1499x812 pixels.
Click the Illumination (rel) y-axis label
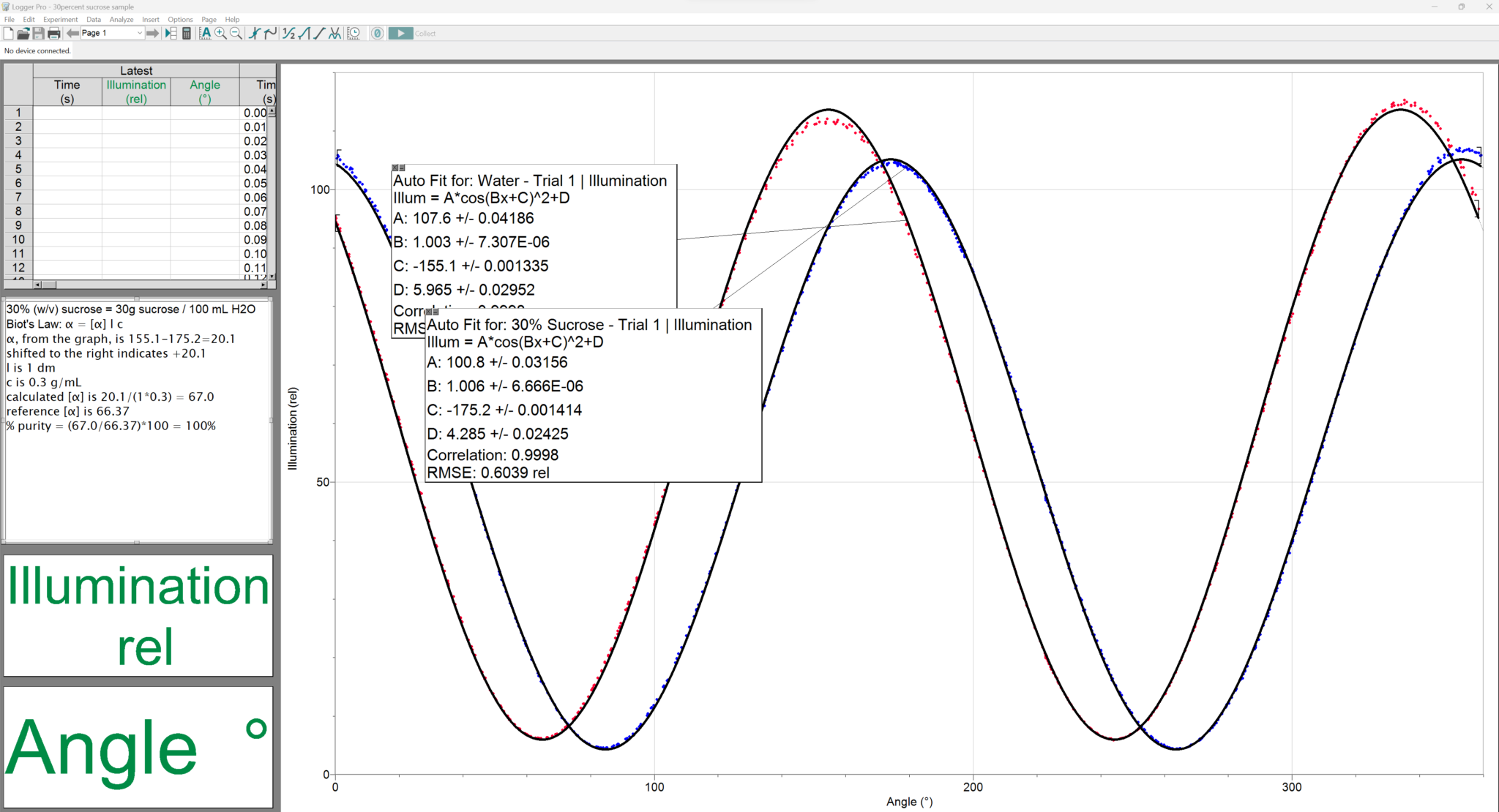293,429
